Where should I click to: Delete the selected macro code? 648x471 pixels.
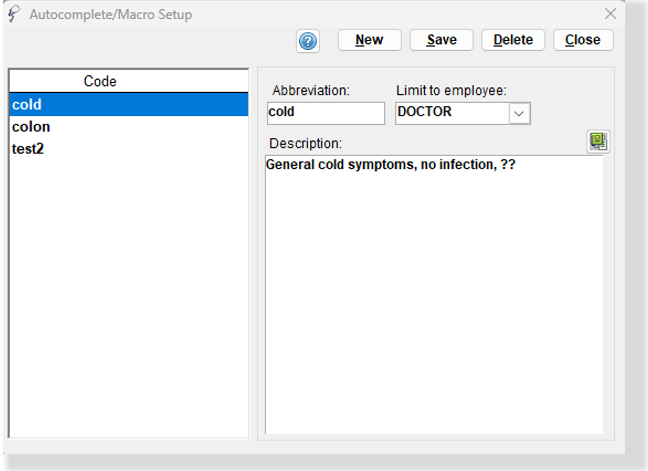(x=513, y=40)
